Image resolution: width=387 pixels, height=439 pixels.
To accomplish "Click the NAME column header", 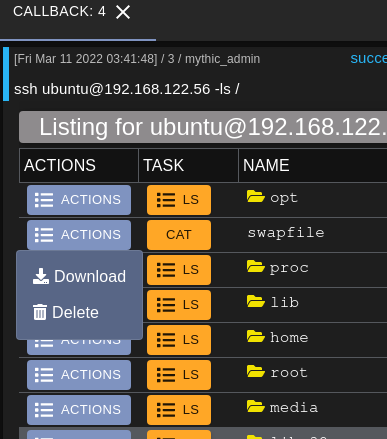I will coord(313,165).
